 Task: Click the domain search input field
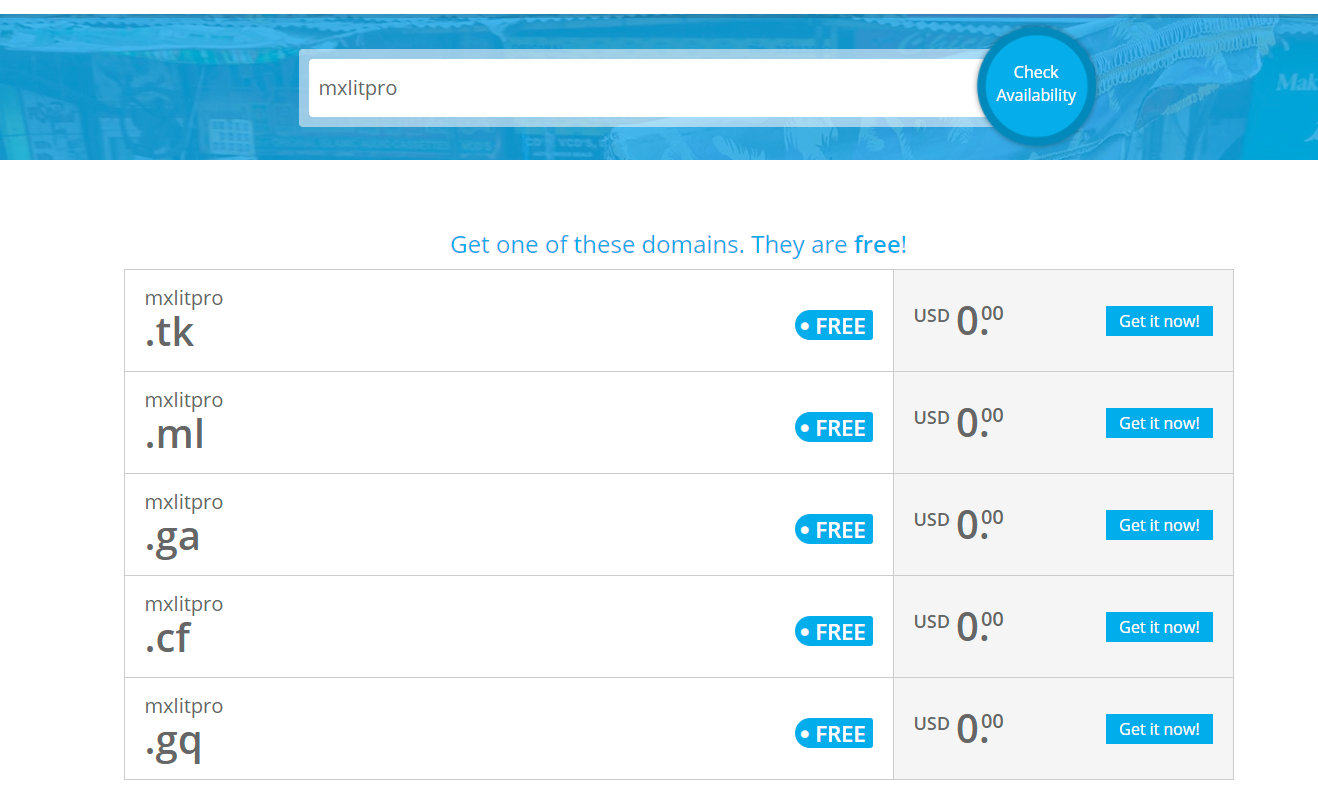[x=640, y=88]
